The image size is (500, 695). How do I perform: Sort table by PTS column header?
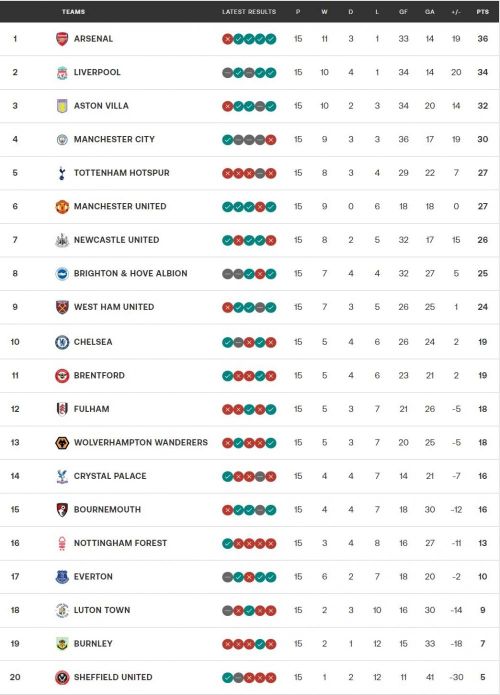483,12
